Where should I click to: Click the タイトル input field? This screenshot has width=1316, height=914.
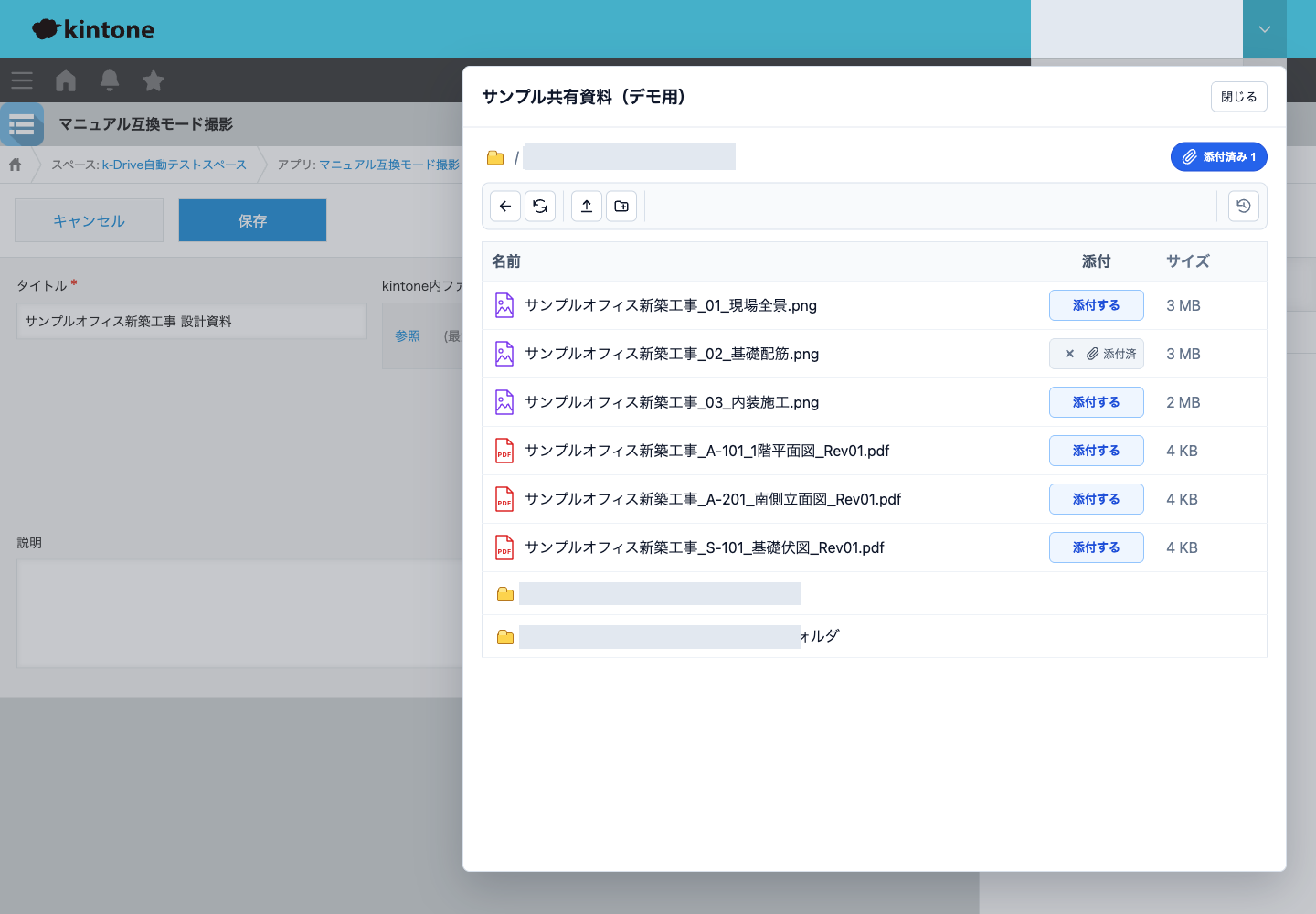coord(192,322)
